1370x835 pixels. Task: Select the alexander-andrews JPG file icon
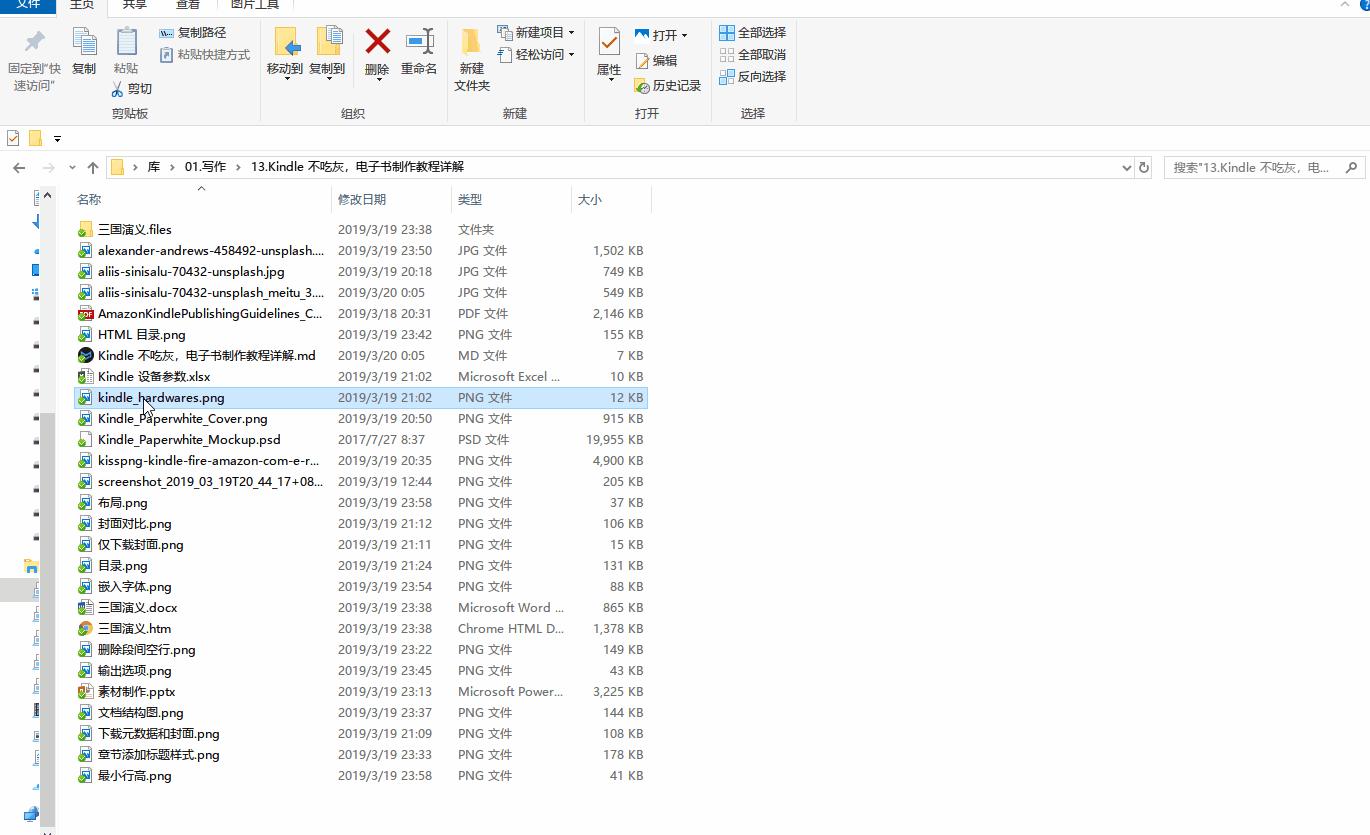coord(86,251)
